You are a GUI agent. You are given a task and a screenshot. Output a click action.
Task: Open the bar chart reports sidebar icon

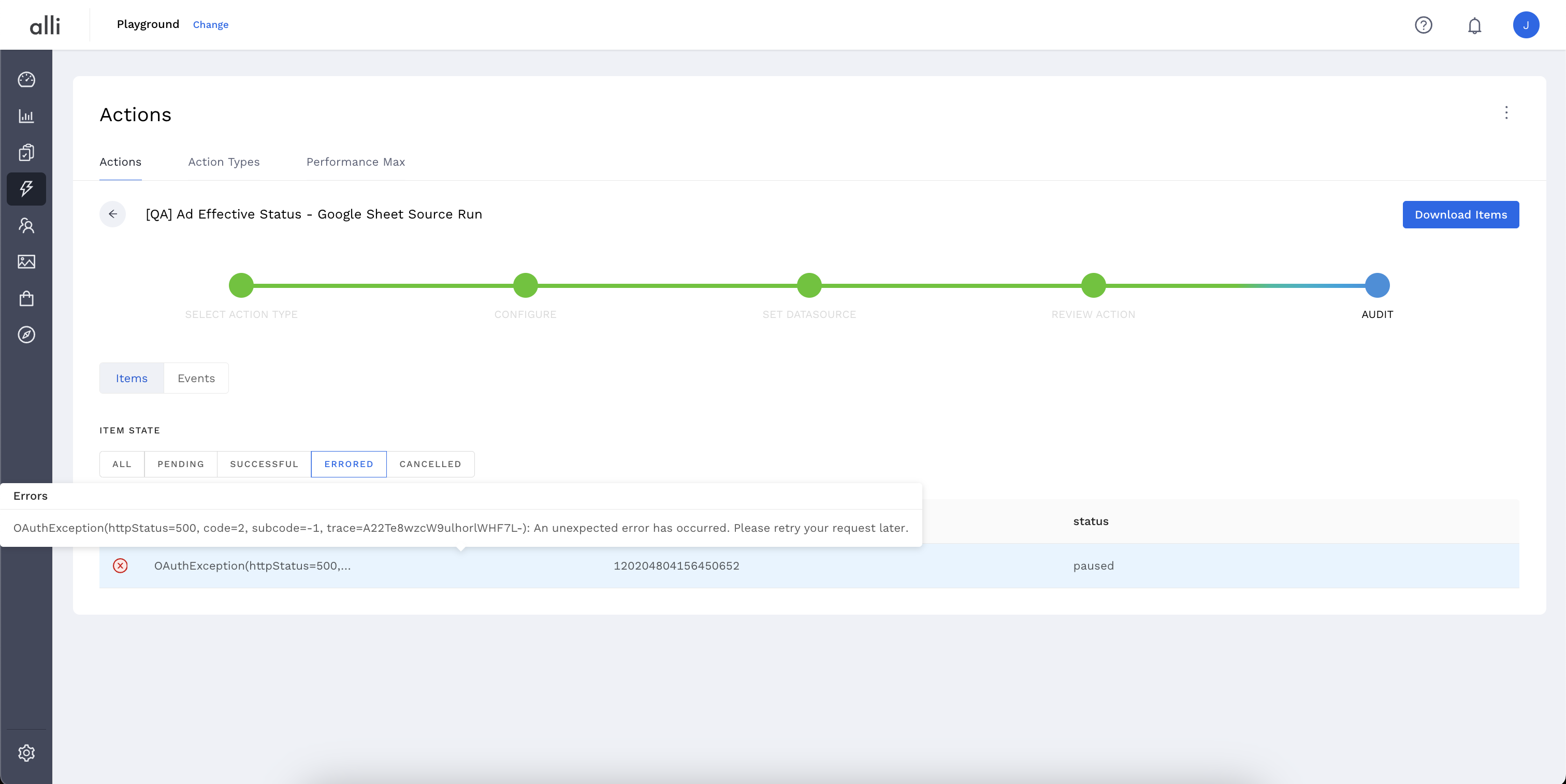click(x=26, y=116)
